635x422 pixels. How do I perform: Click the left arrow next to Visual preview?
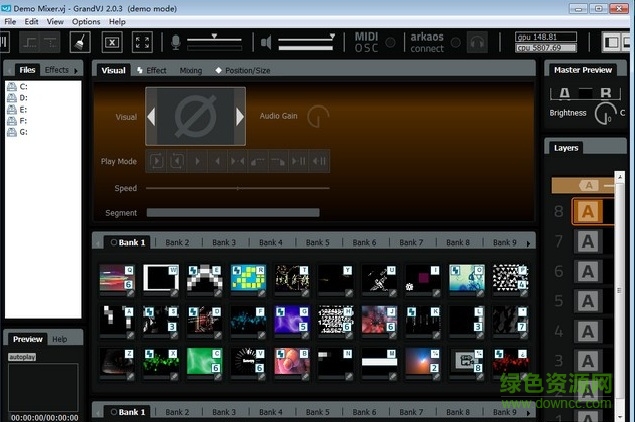coord(151,117)
